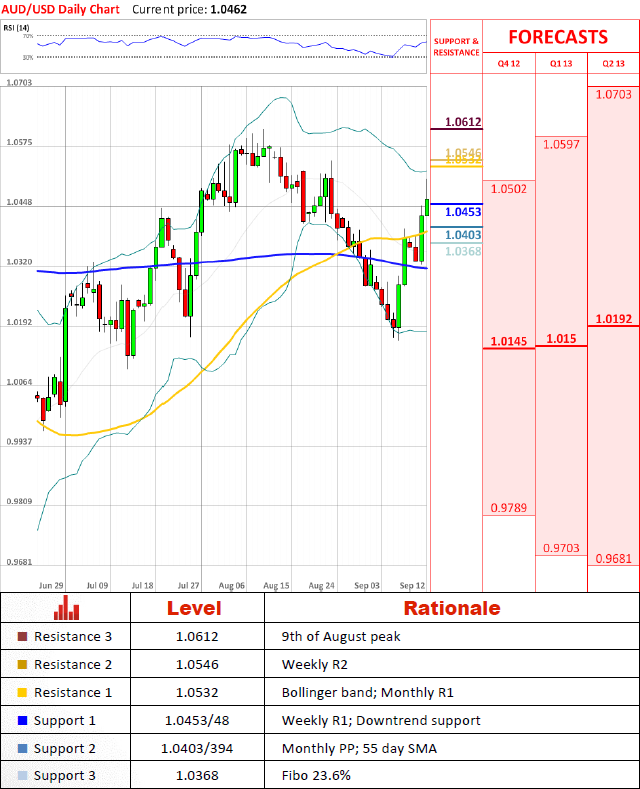Click the Support 3 light blue swatch
640x789 pixels.
pos(22,775)
